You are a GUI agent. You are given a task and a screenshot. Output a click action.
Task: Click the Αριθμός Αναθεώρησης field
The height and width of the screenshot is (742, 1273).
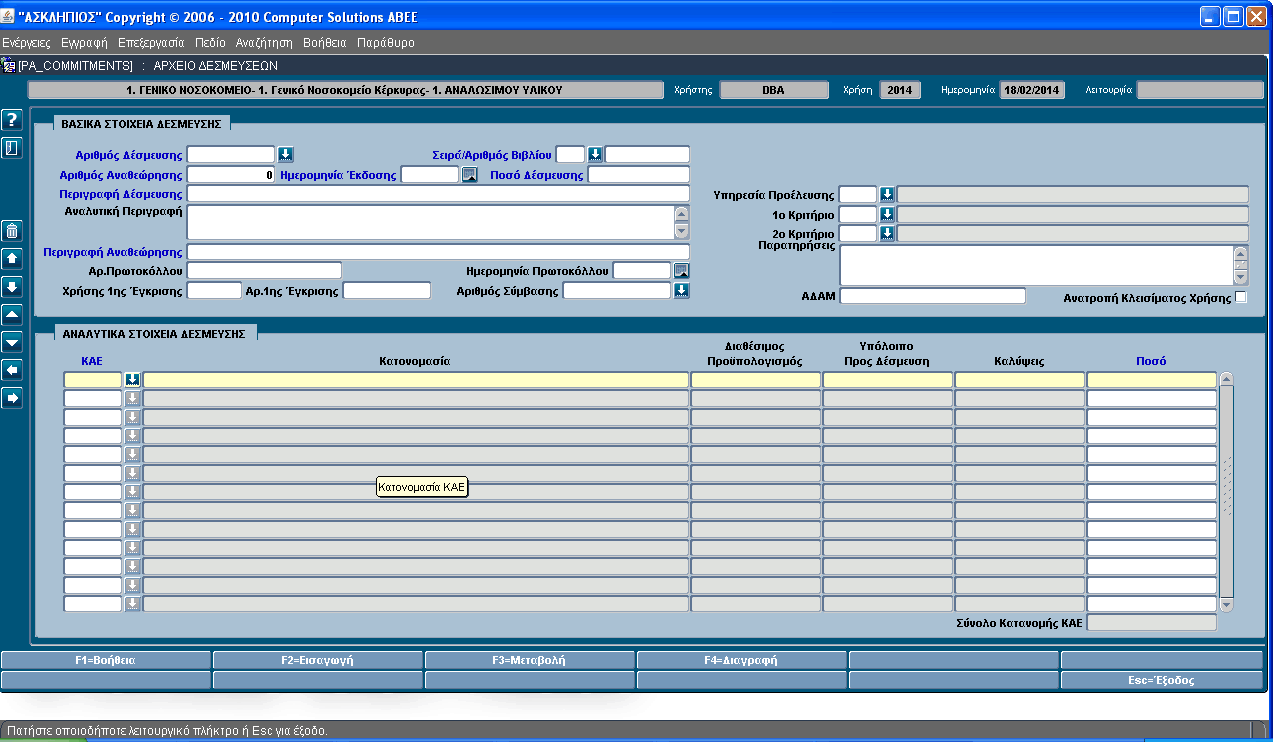[231, 175]
